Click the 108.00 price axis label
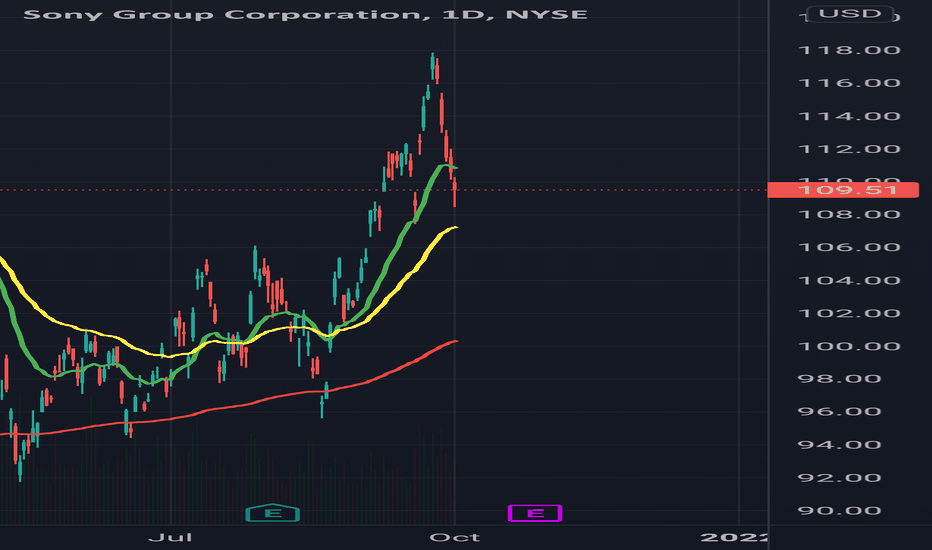 click(849, 214)
